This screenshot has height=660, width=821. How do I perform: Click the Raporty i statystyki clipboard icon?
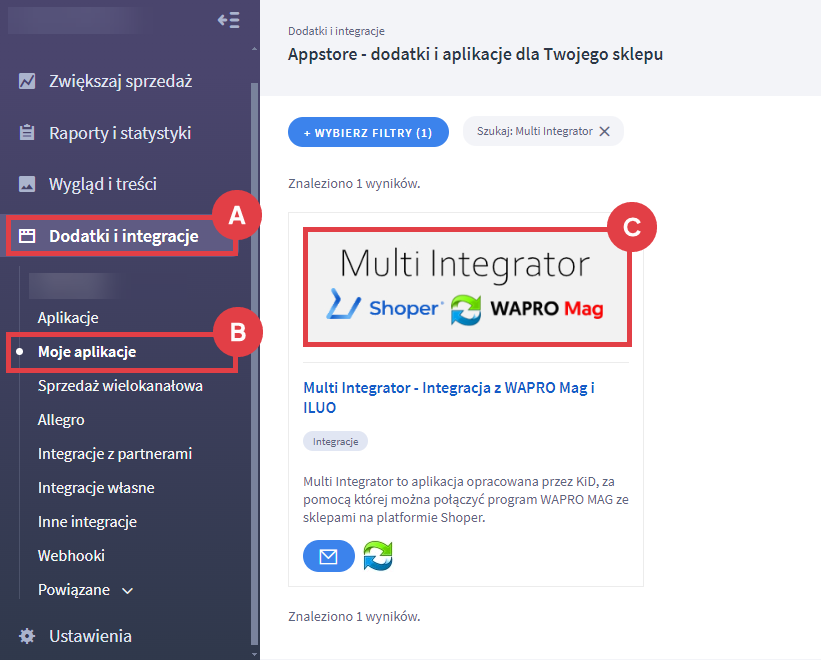pyautogui.click(x=27, y=133)
